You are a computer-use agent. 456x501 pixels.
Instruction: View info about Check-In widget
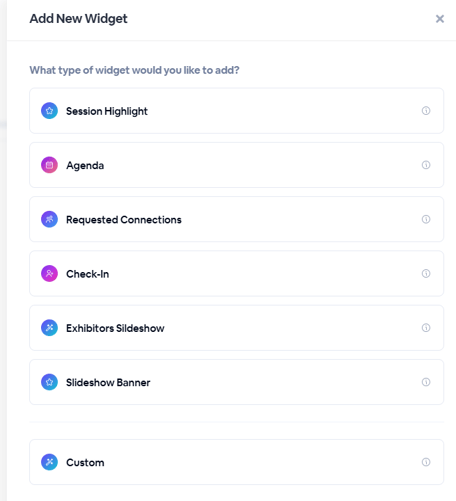[426, 274]
